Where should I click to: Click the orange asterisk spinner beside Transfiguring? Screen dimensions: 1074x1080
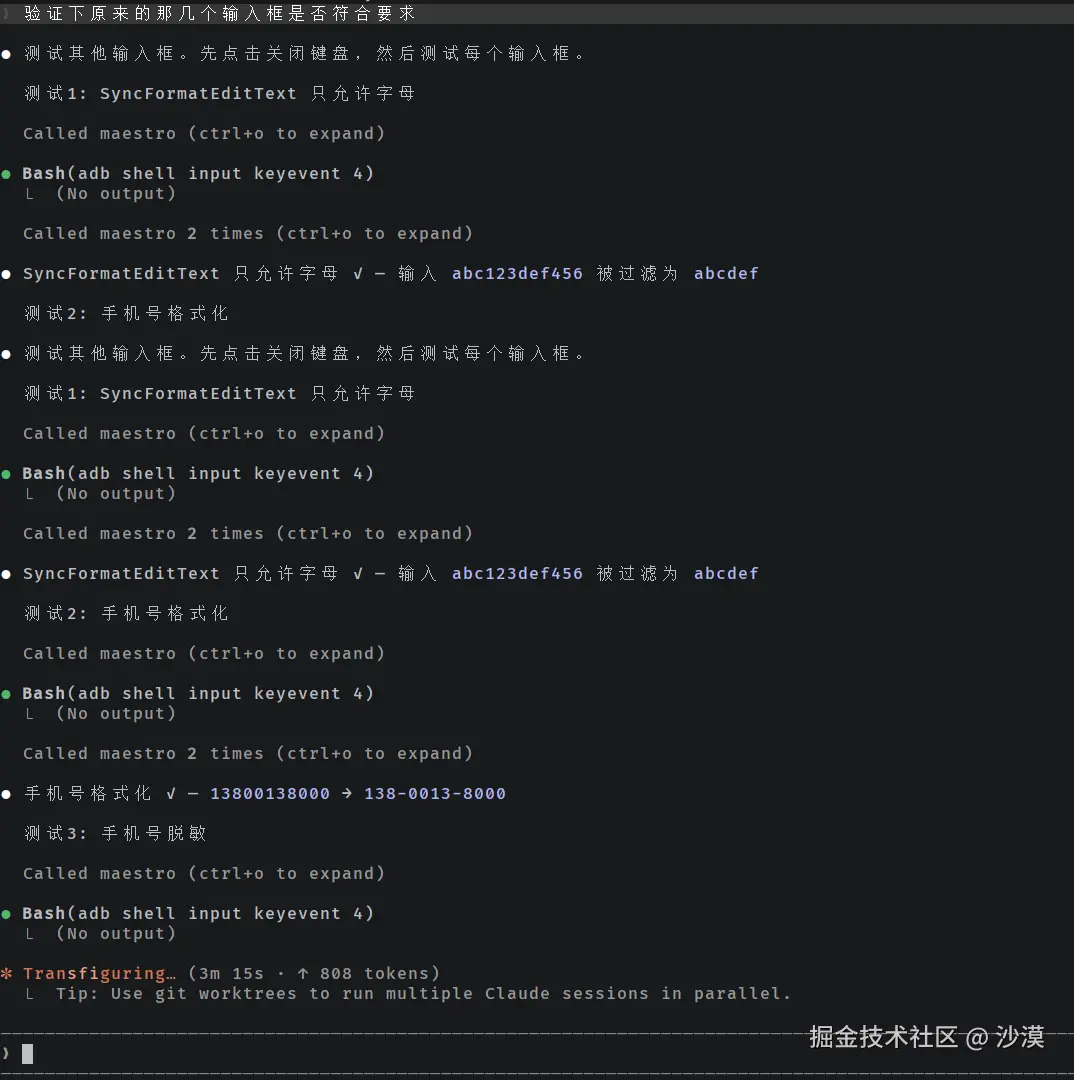pos(7,973)
